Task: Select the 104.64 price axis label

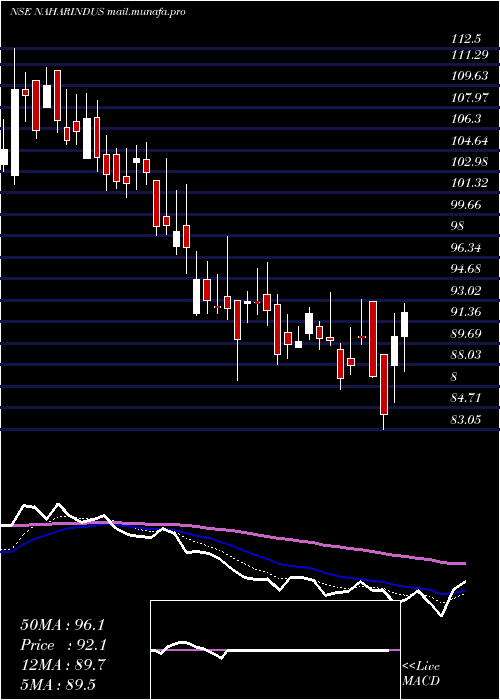Action: pyautogui.click(x=470, y=140)
